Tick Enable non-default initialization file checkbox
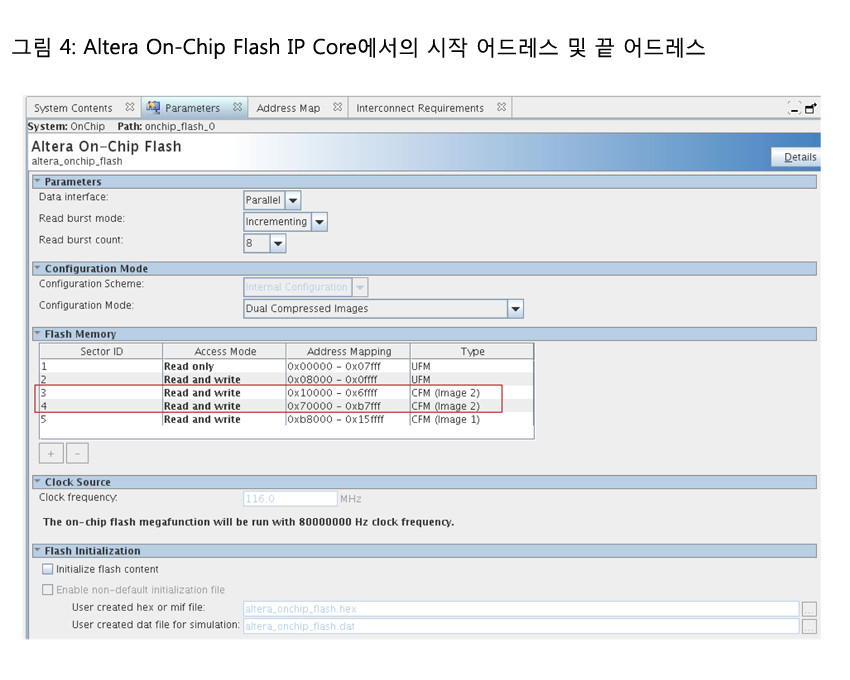The height and width of the screenshot is (680, 850). click(48, 590)
